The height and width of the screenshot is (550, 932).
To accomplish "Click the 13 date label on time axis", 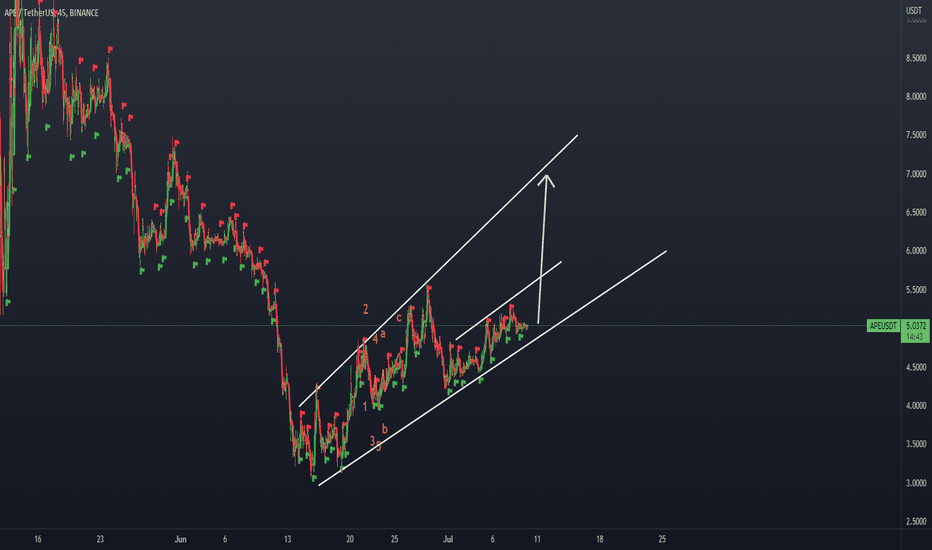I will tap(288, 539).
